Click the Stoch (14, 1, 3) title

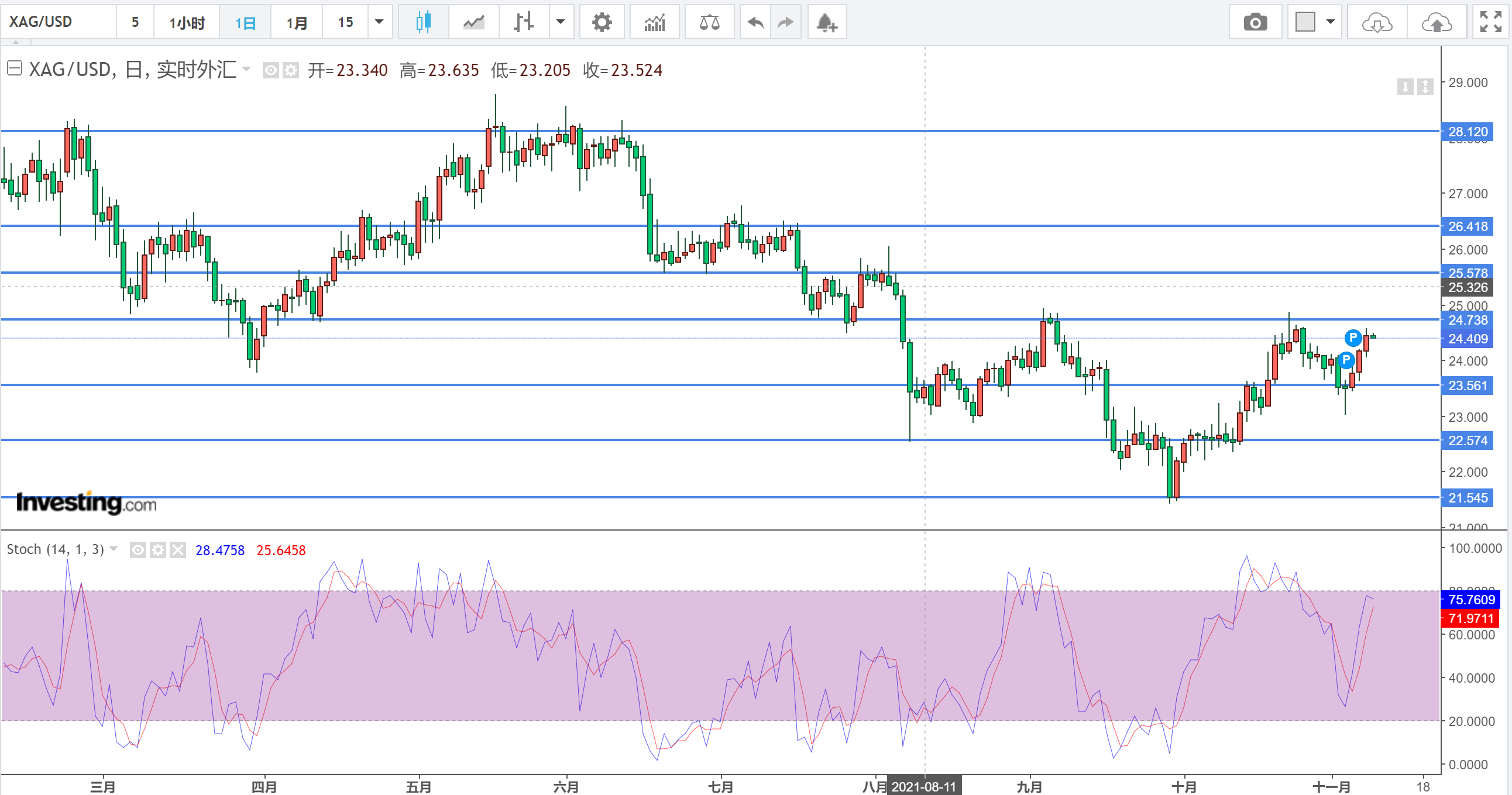[55, 549]
